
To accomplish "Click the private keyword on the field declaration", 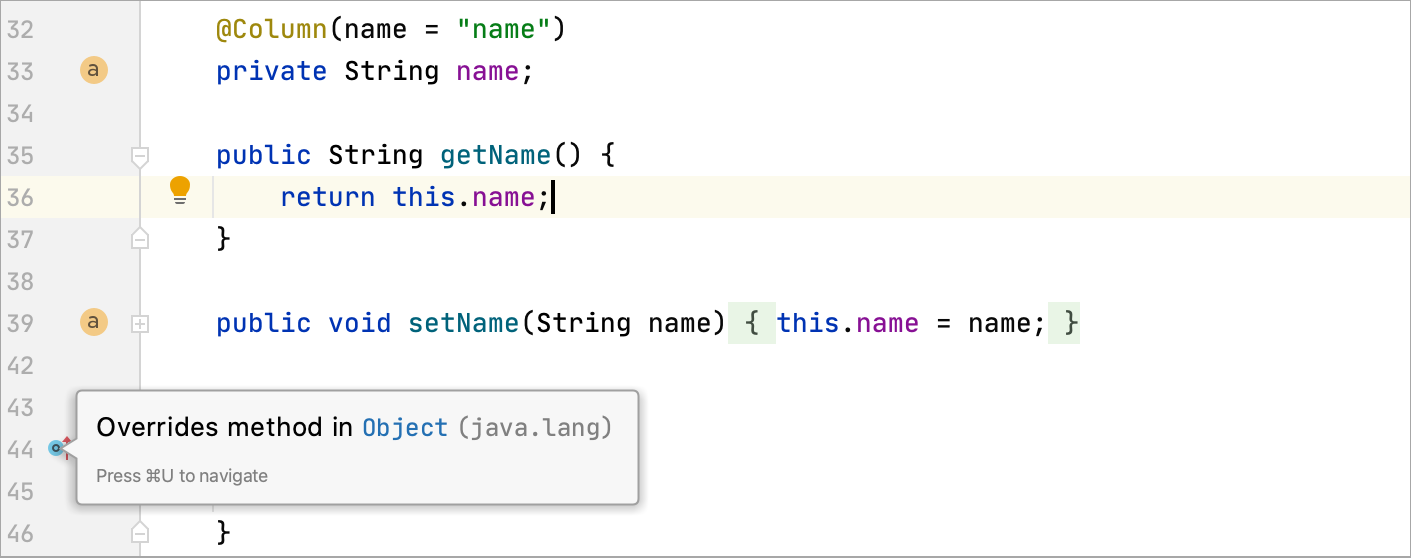I will click(271, 71).
